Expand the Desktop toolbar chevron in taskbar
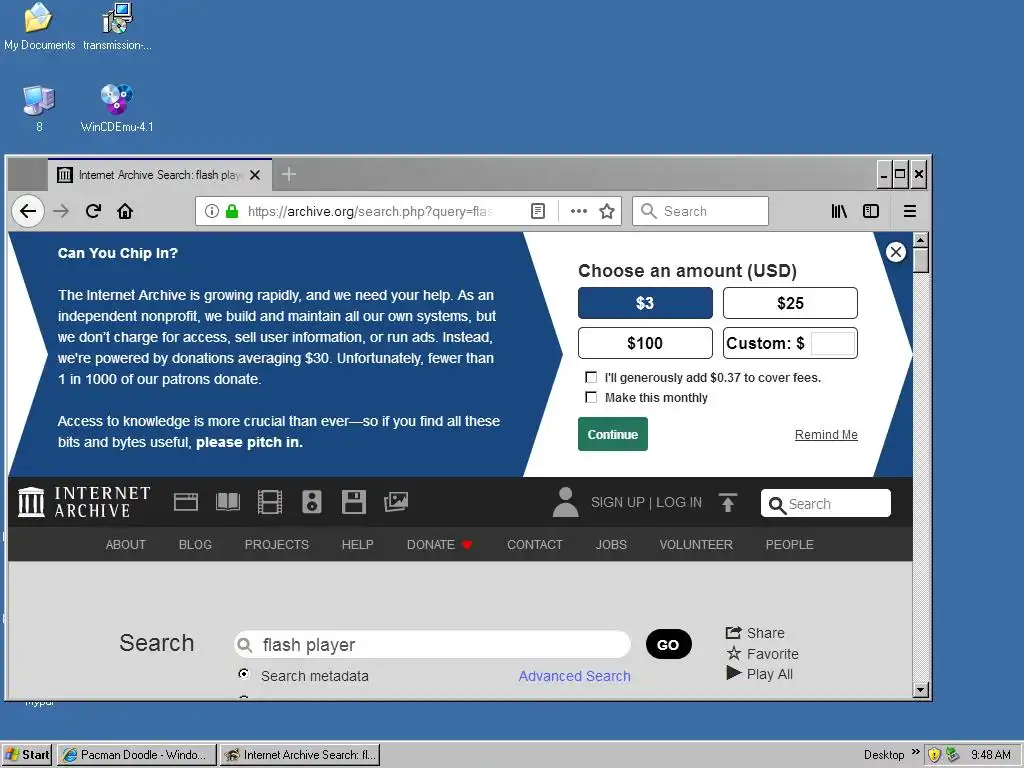1024x768 pixels. [916, 752]
